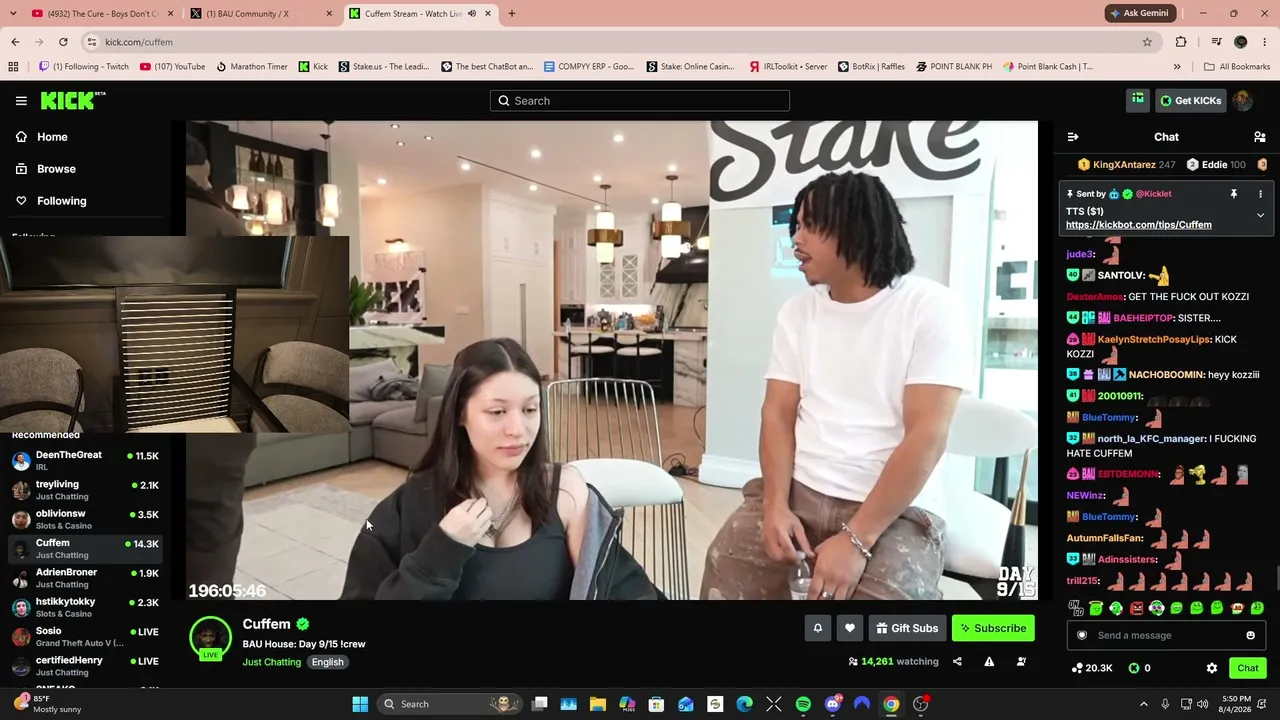Open the oblivionsw recommended channel

point(84,519)
